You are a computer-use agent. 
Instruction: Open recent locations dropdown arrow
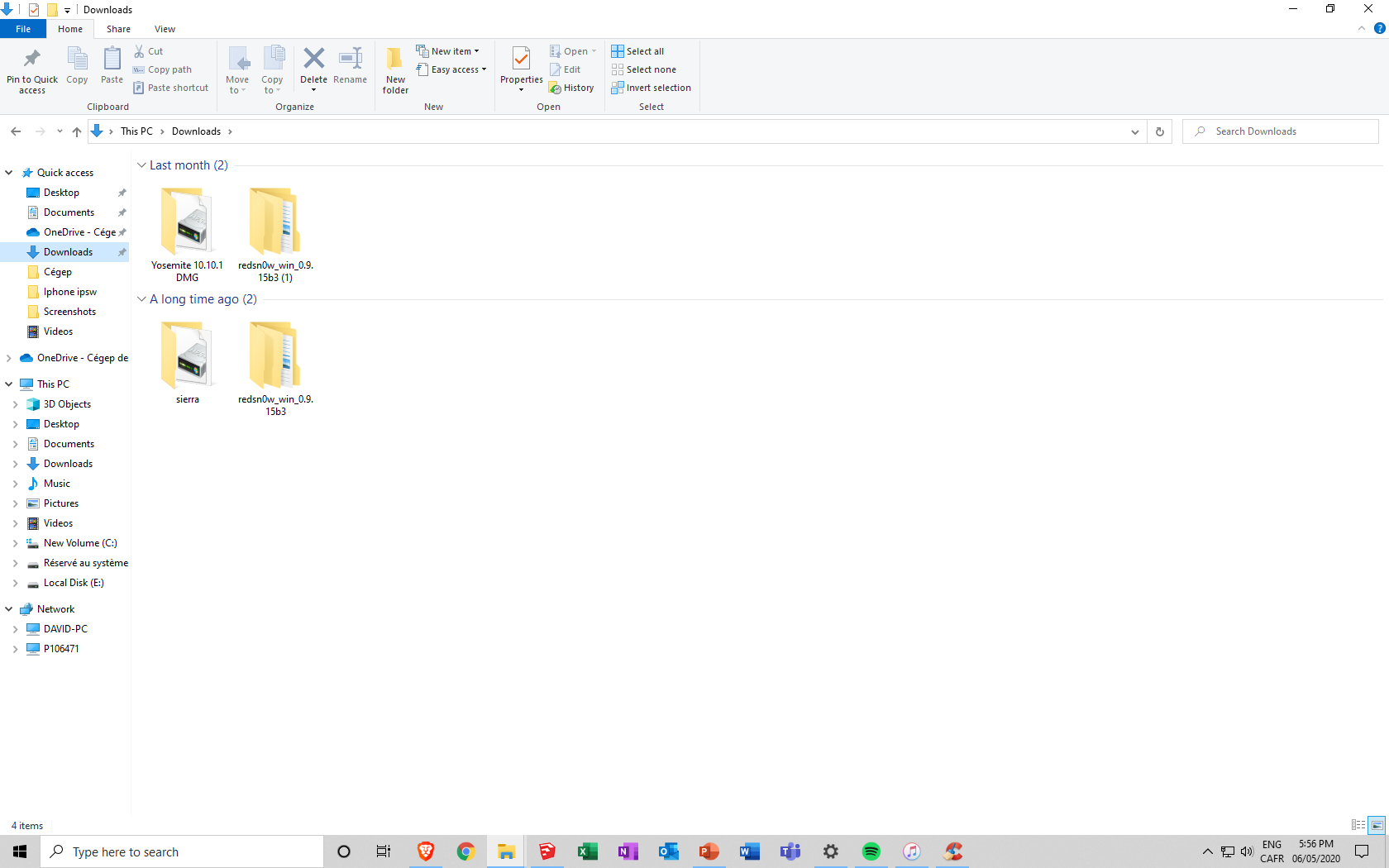point(60,131)
